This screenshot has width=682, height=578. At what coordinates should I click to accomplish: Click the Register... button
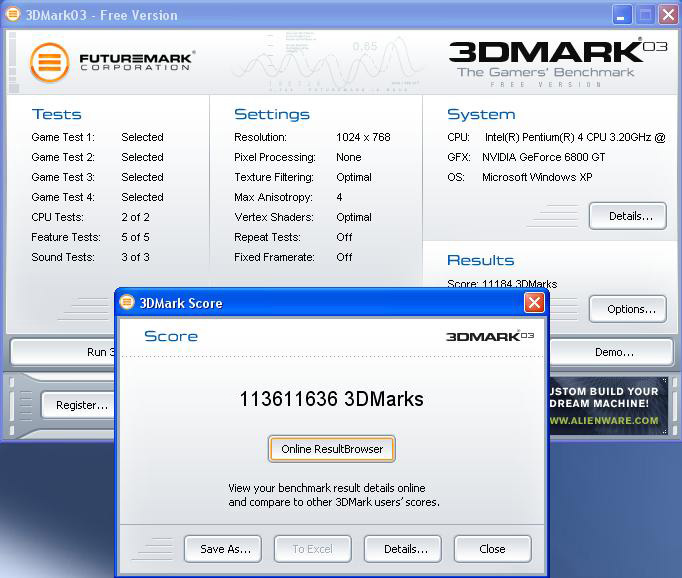[x=81, y=405]
